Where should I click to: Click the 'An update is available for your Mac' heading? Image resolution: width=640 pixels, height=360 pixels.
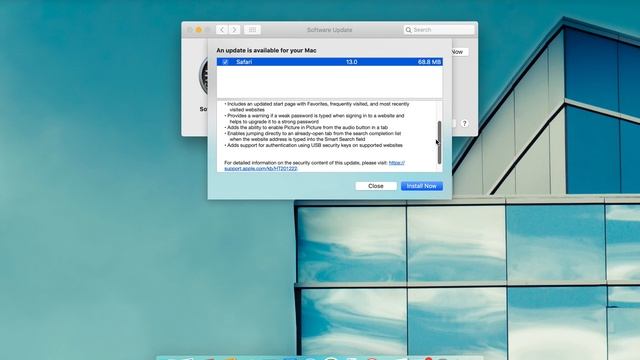[266, 50]
